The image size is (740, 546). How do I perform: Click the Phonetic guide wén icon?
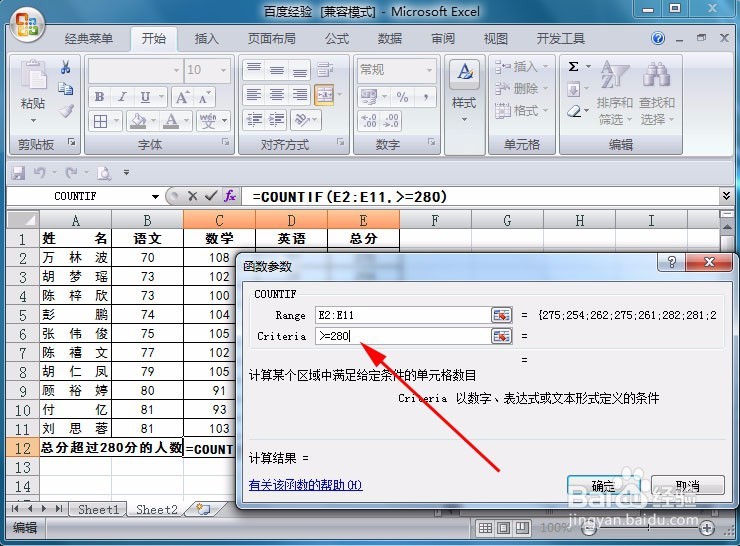208,121
